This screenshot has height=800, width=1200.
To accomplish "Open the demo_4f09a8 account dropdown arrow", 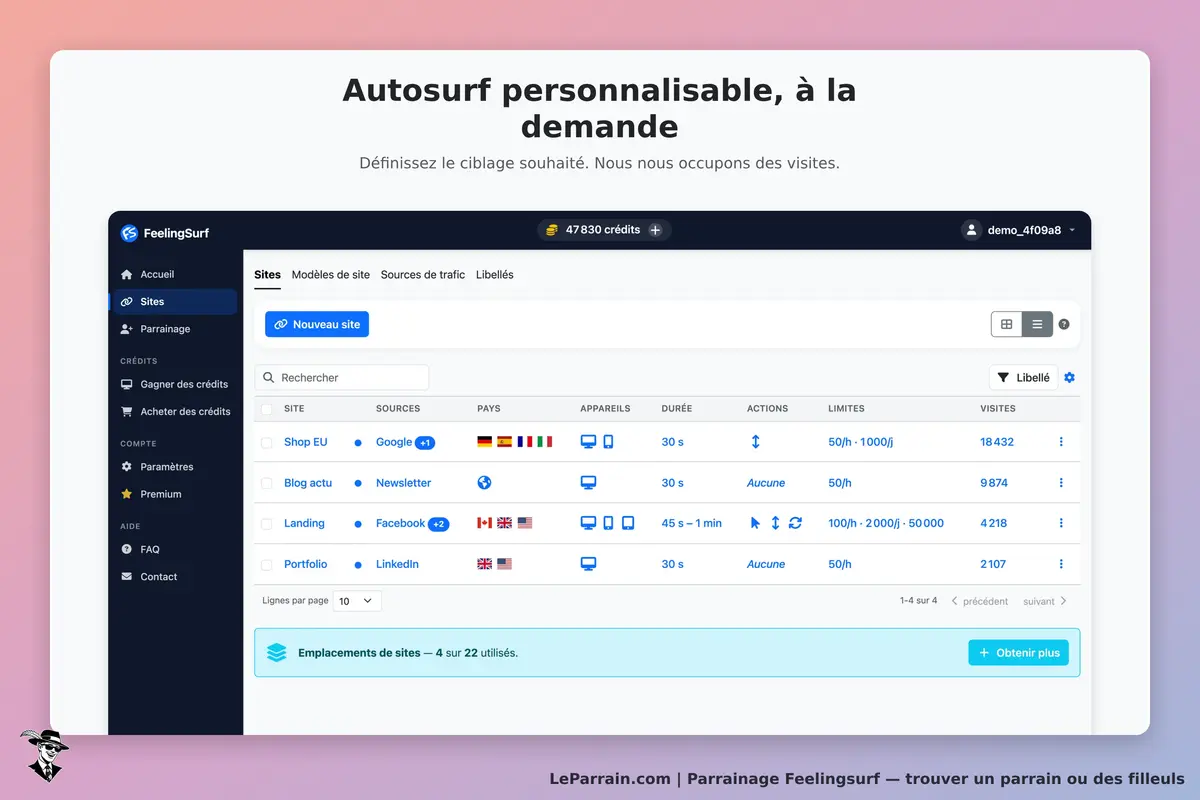I will coord(1072,230).
